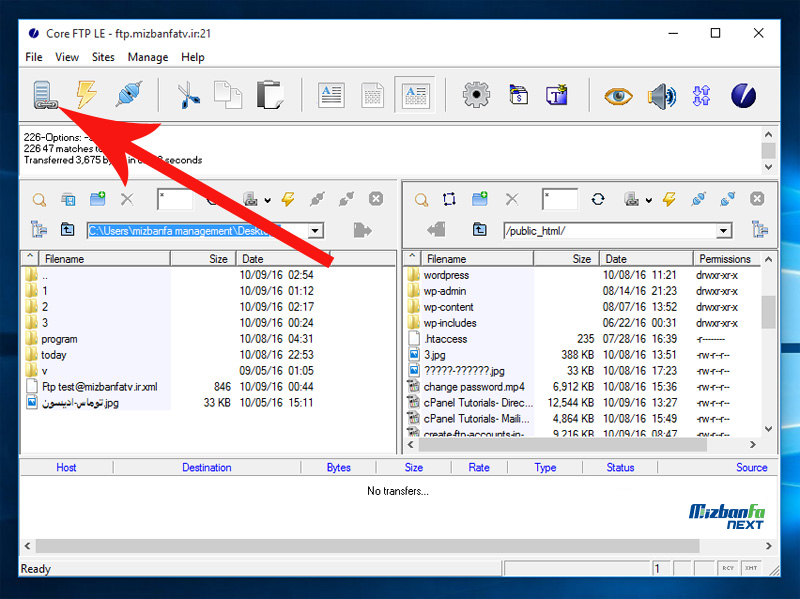The width and height of the screenshot is (800, 599).
Task: Sort remote list by Permissions column
Action: pyautogui.click(x=725, y=259)
